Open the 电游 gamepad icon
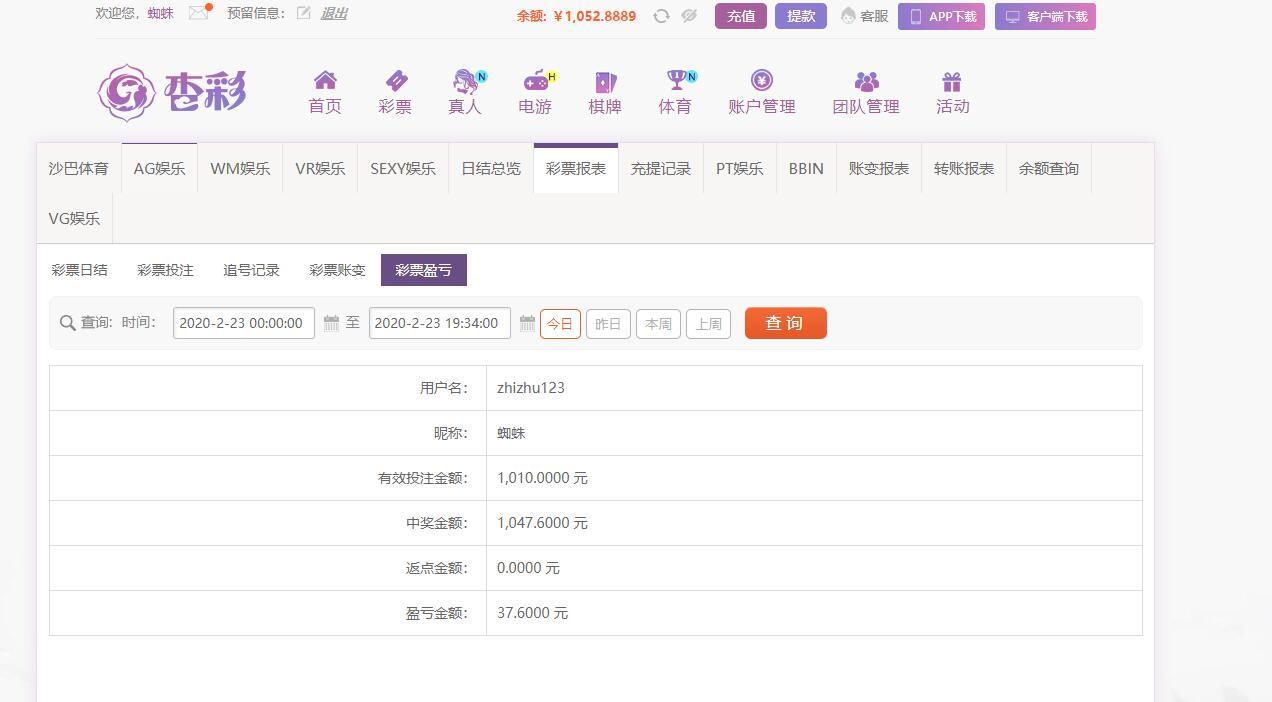1272x702 pixels. pos(536,81)
